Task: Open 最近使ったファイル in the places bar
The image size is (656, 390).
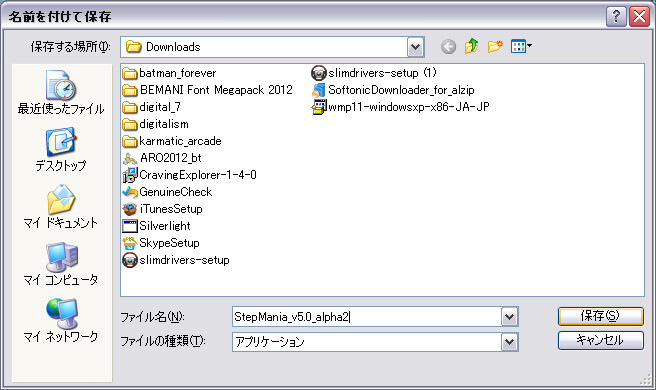Action: coord(61,93)
